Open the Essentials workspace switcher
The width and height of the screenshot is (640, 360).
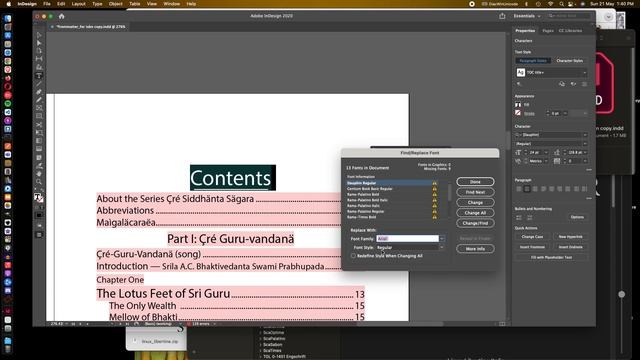pyautogui.click(x=527, y=16)
